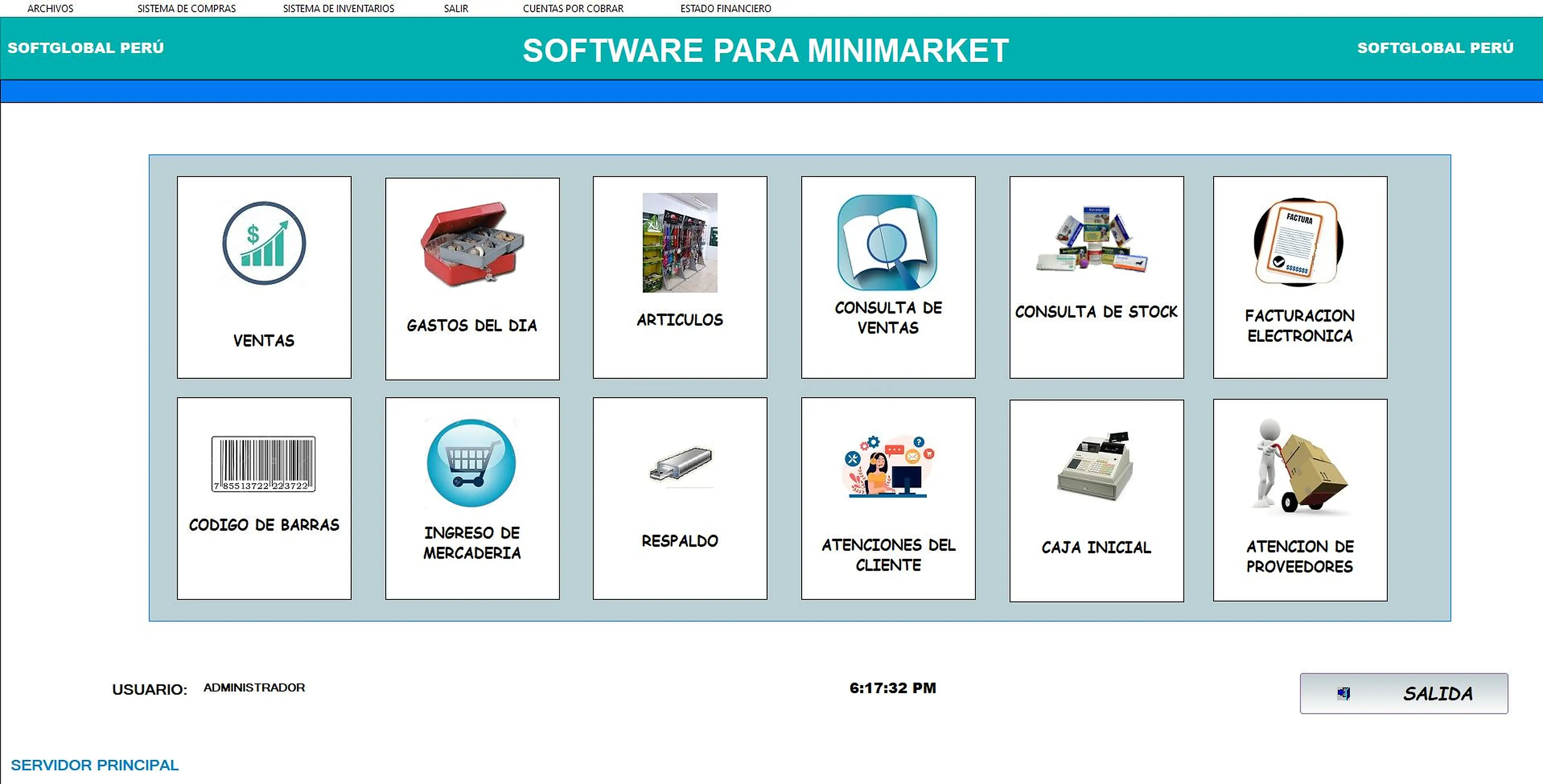Click the SALIR menu item
The width and height of the screenshot is (1543, 784).
click(x=456, y=8)
